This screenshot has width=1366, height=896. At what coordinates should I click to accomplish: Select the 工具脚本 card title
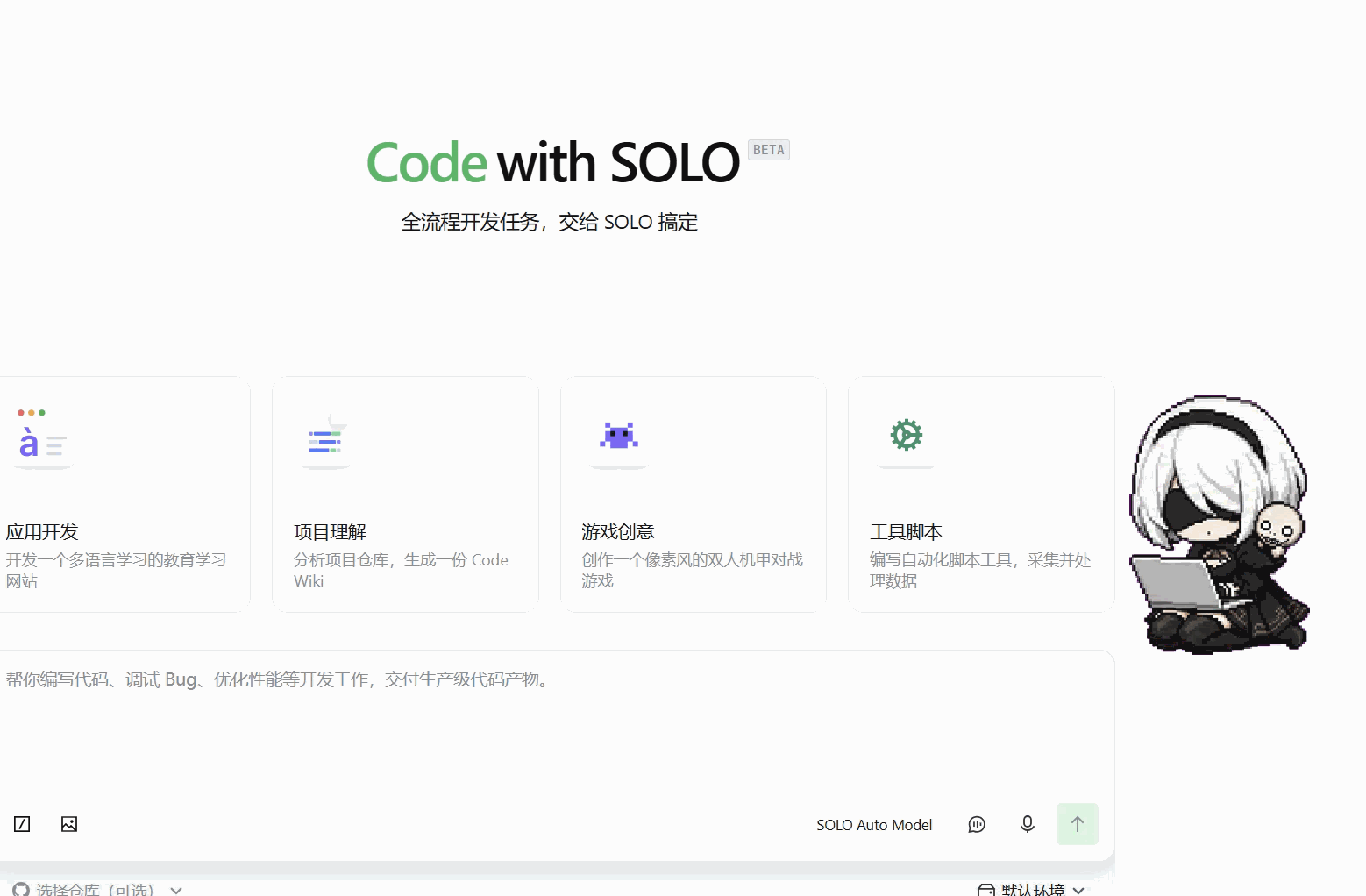pos(906,532)
